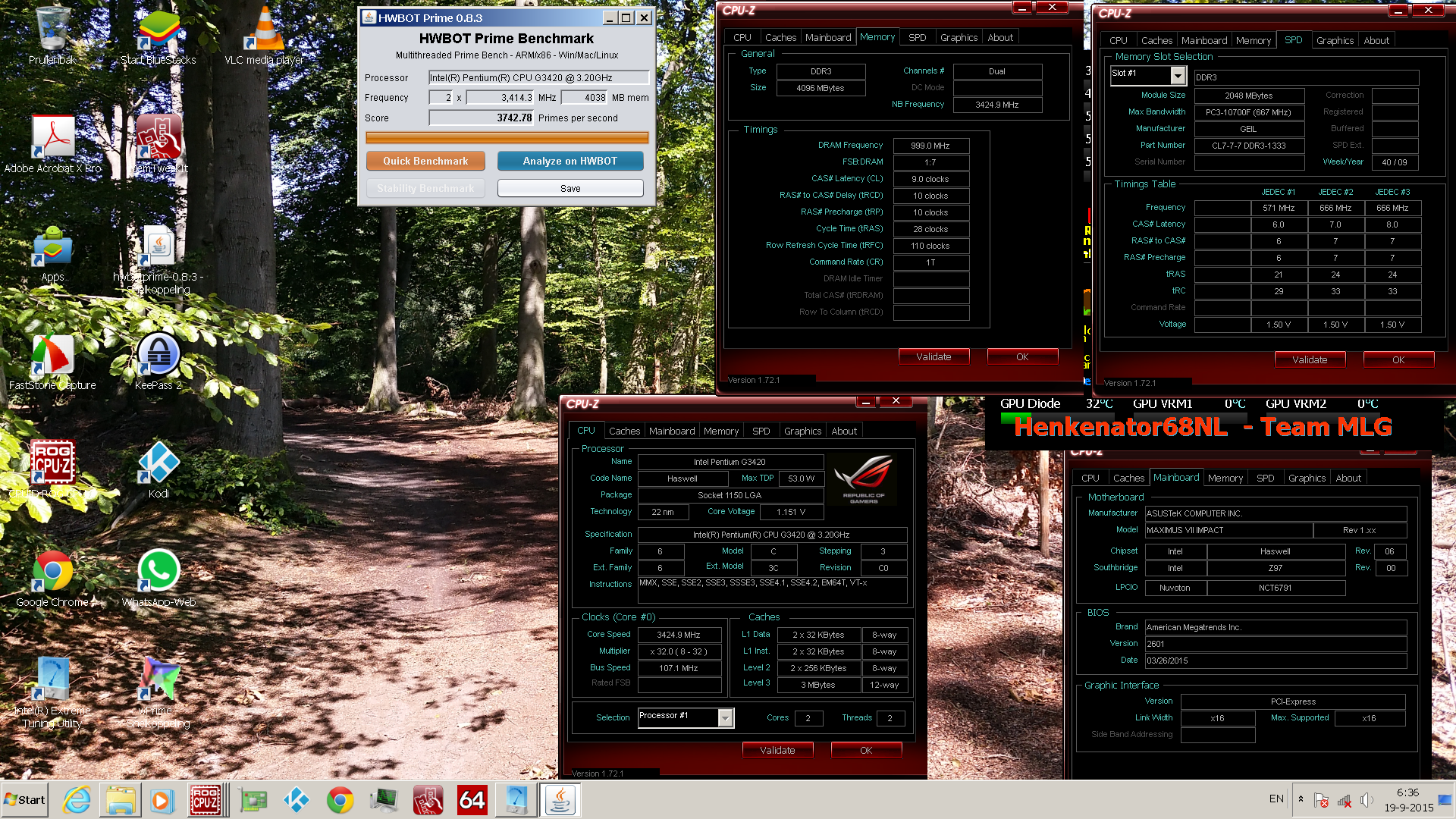The height and width of the screenshot is (819, 1456).
Task: Click the taskbar clock showing 6:36
Action: (1408, 800)
